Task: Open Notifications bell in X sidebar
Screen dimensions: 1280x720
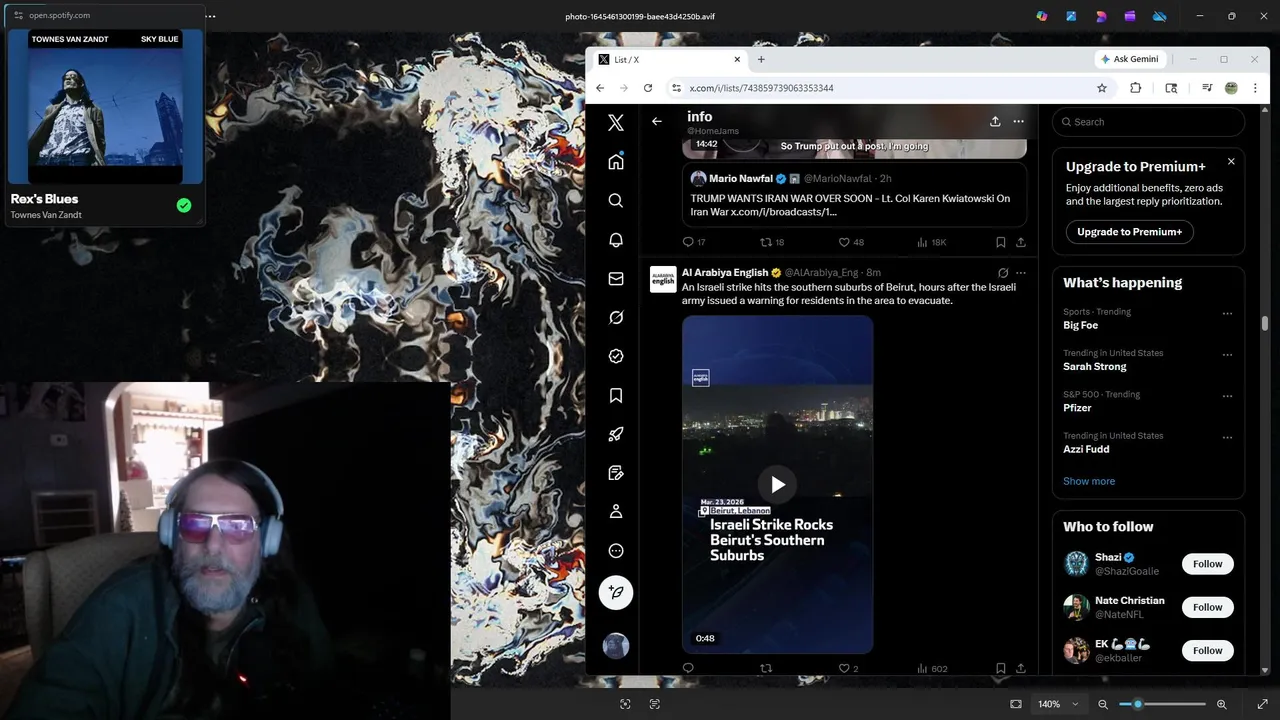Action: coord(616,239)
